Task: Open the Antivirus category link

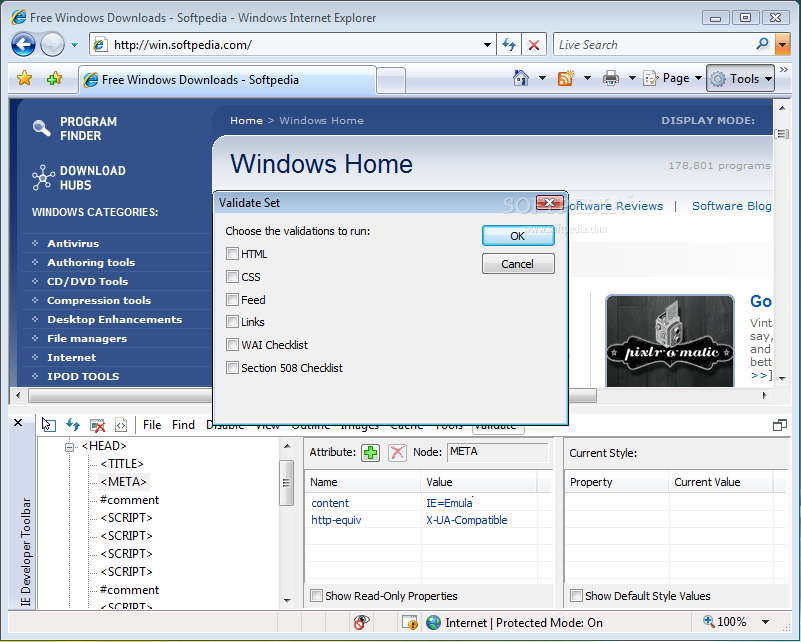Action: 73,244
